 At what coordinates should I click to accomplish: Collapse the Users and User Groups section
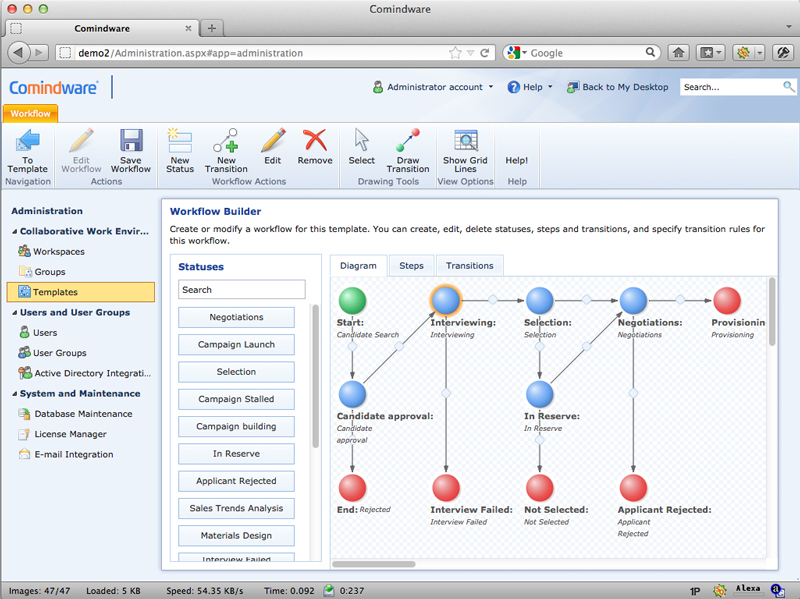15,313
